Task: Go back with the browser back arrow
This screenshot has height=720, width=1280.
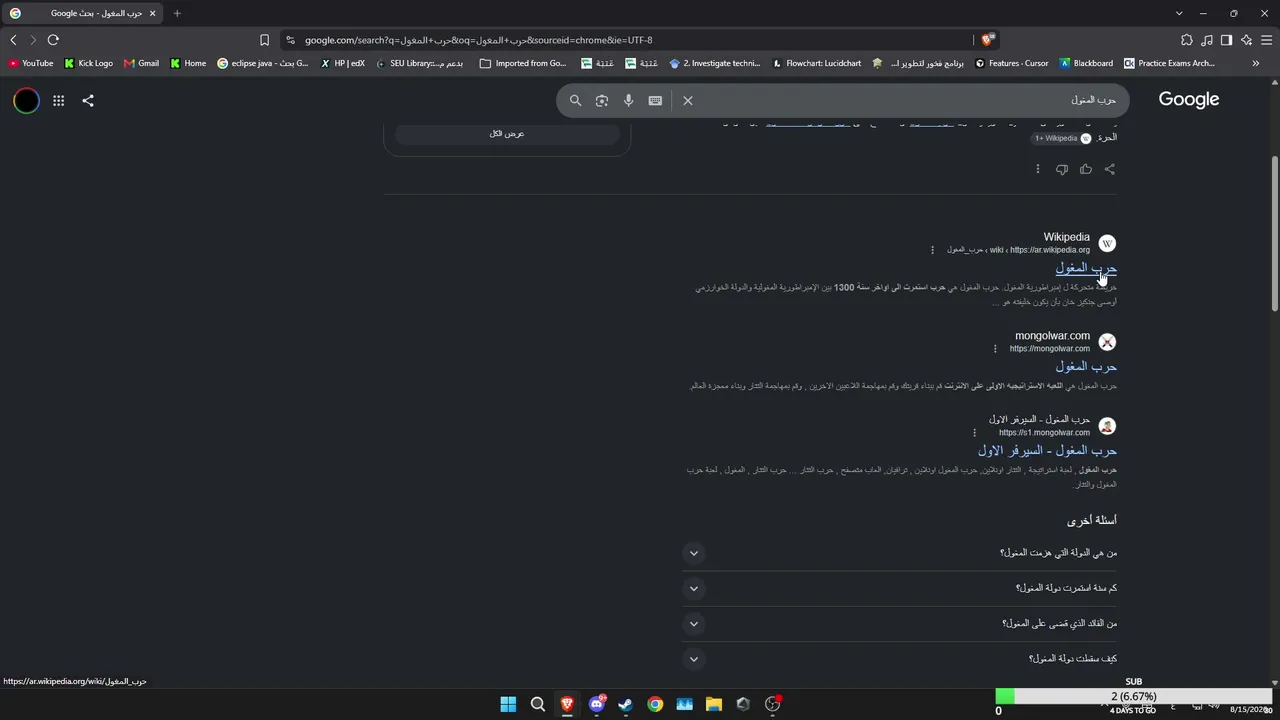Action: click(13, 40)
